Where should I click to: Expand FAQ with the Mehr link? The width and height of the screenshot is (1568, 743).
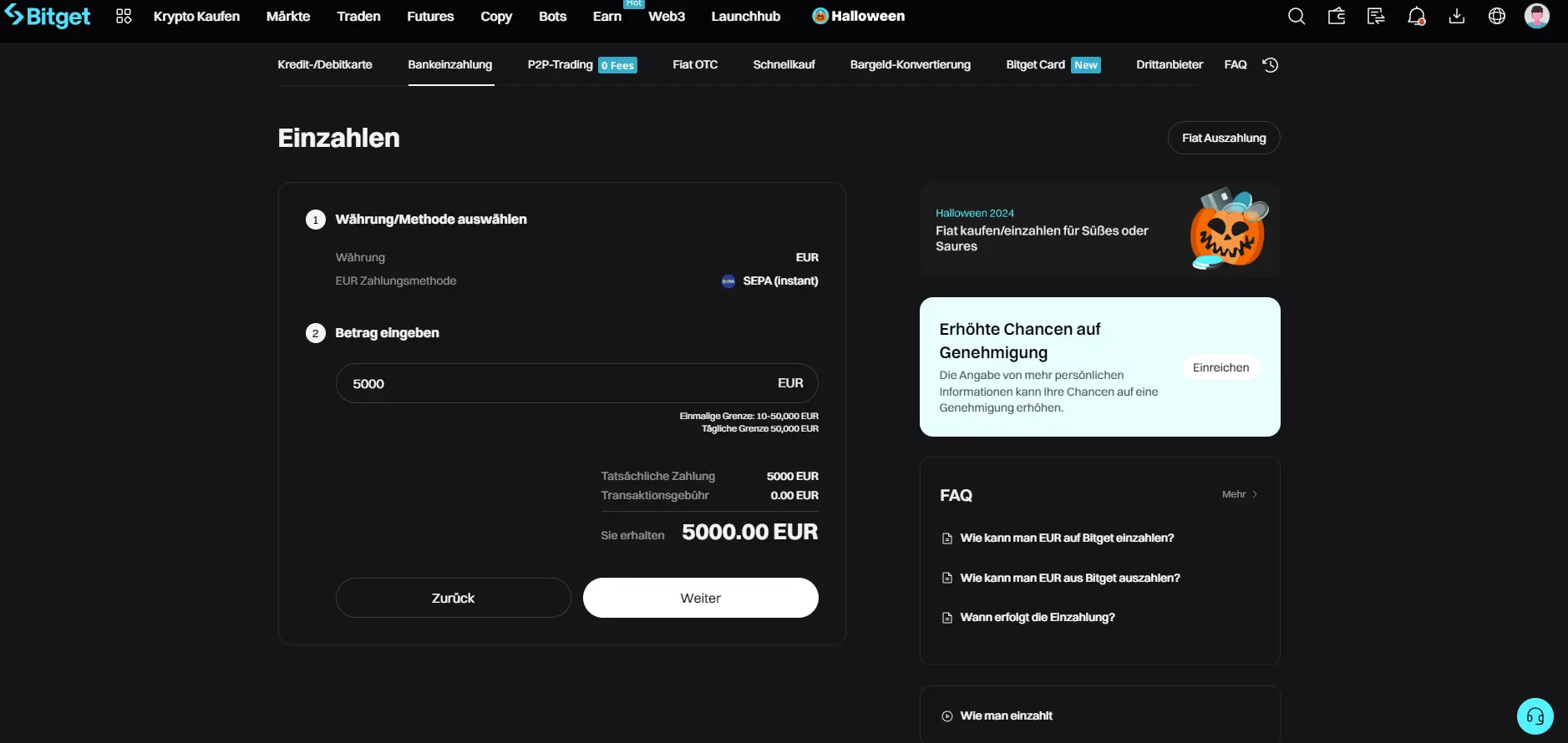pyautogui.click(x=1240, y=494)
